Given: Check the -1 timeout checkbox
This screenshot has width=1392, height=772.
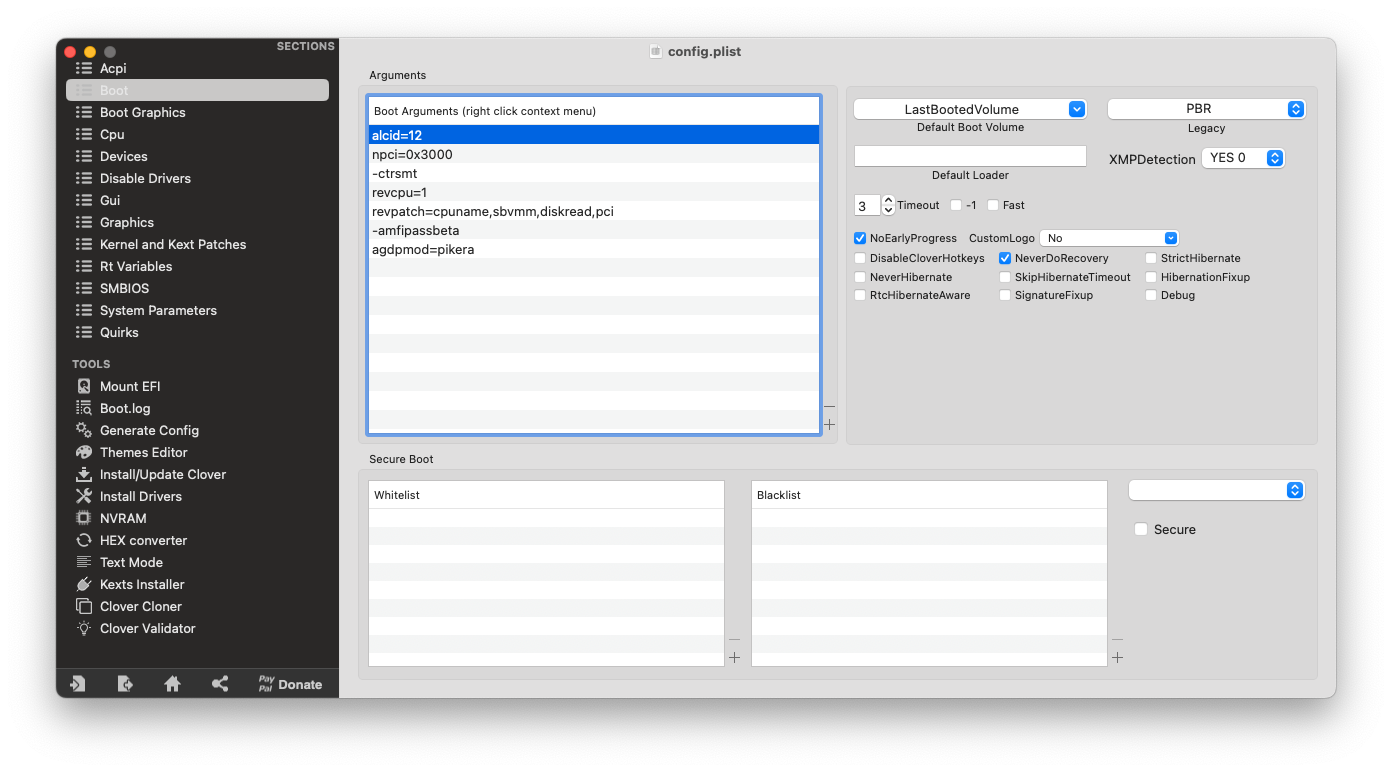Looking at the screenshot, I should click(956, 205).
